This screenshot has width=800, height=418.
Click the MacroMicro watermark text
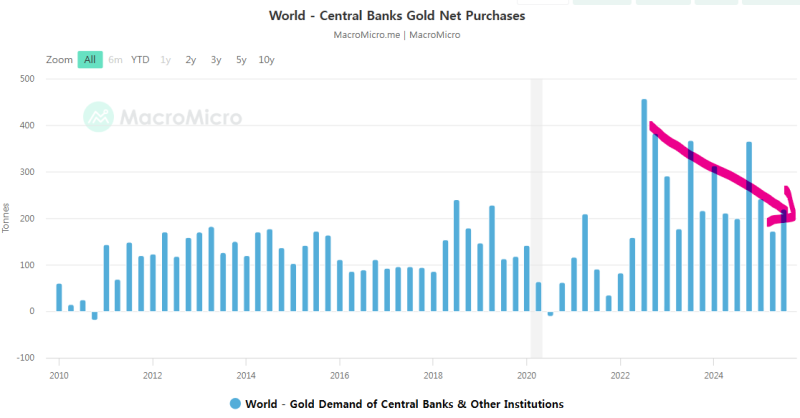pos(180,118)
